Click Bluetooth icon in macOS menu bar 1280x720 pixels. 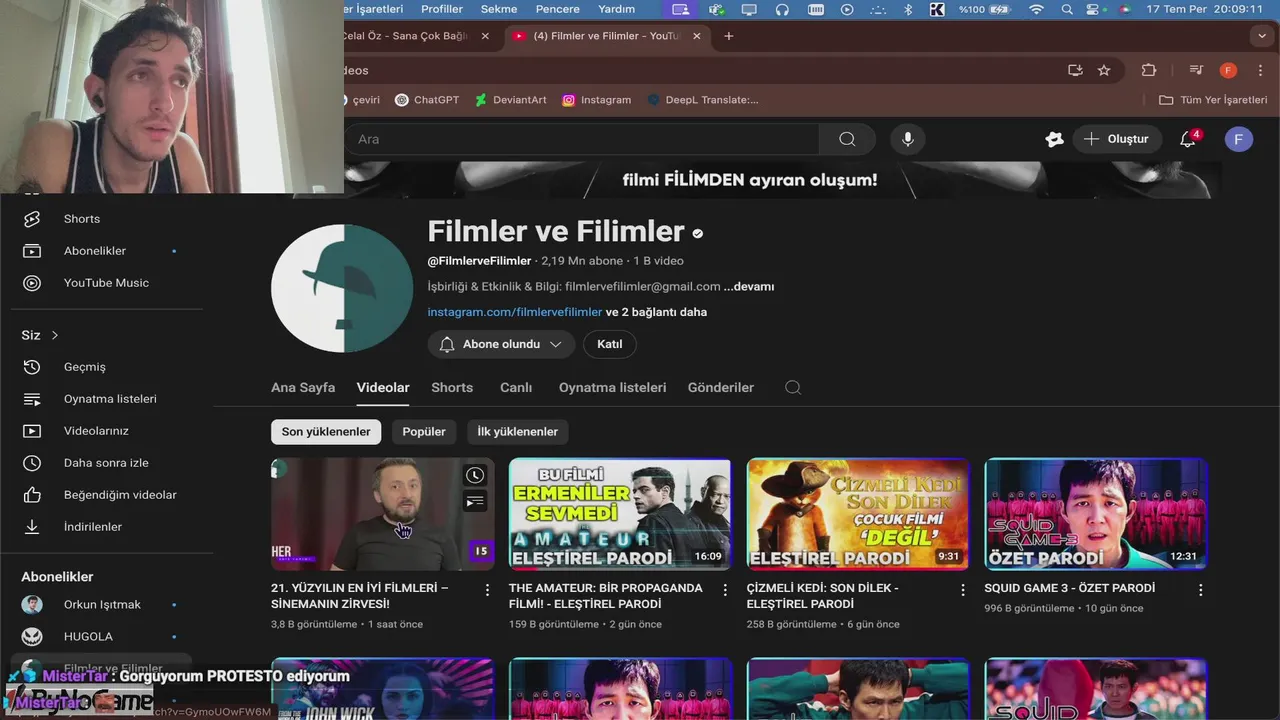point(908,9)
